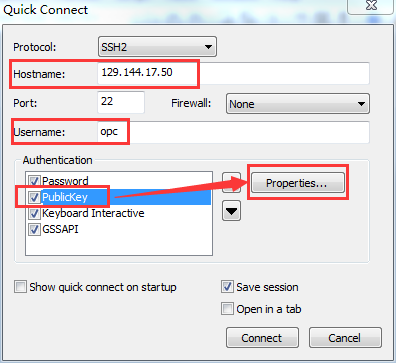The width and height of the screenshot is (396, 363).
Task: Toggle the PublicKey authentication checkbox
Action: (x=34, y=197)
